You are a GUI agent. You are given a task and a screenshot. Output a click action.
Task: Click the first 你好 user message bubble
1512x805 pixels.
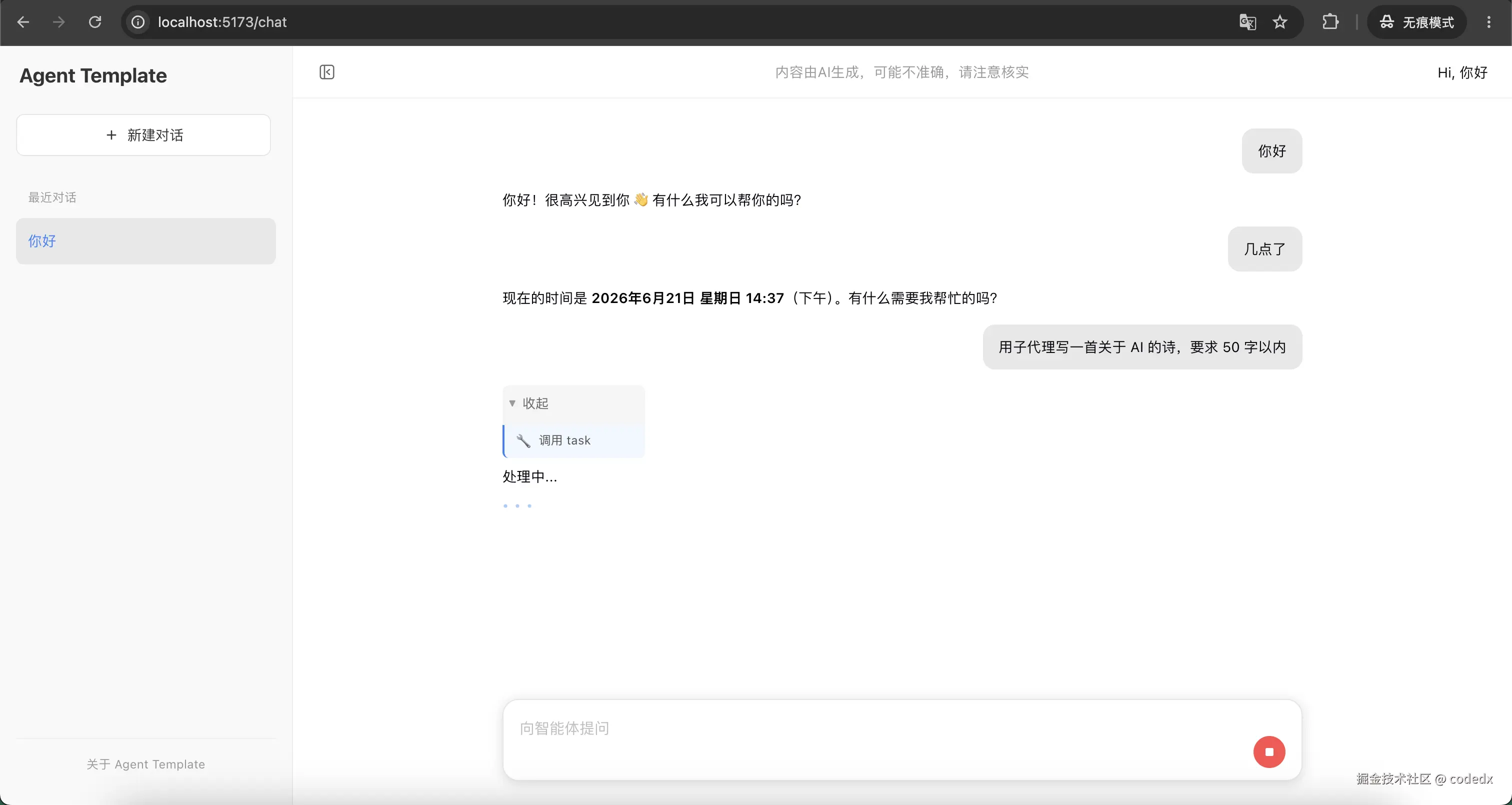coord(1272,151)
